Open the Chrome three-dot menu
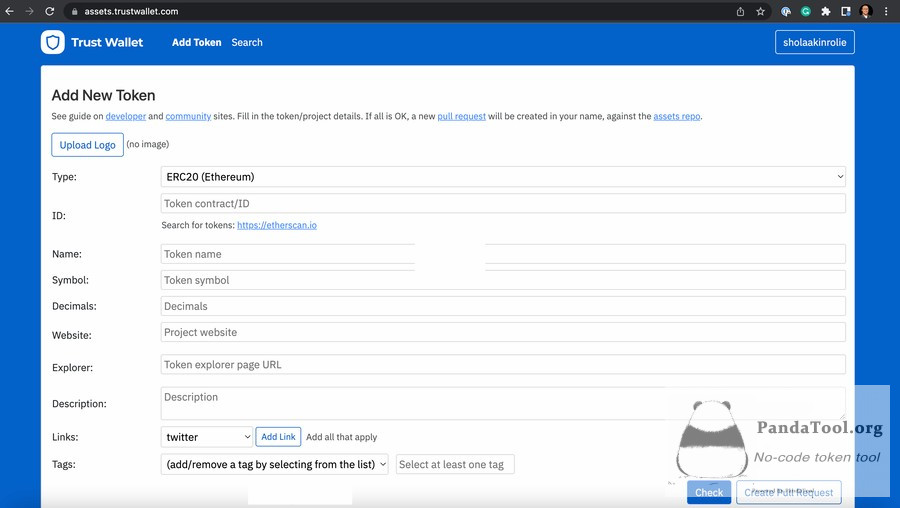The width and height of the screenshot is (900, 508). click(887, 11)
